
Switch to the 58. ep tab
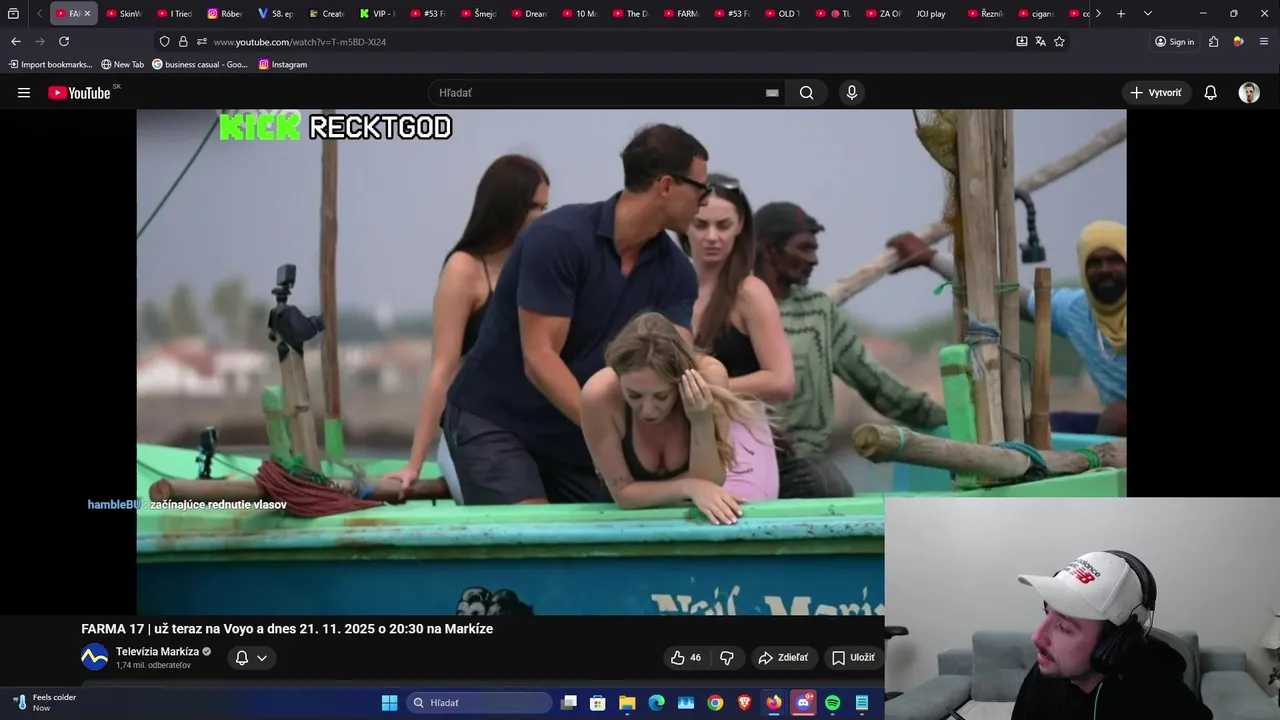[x=276, y=14]
